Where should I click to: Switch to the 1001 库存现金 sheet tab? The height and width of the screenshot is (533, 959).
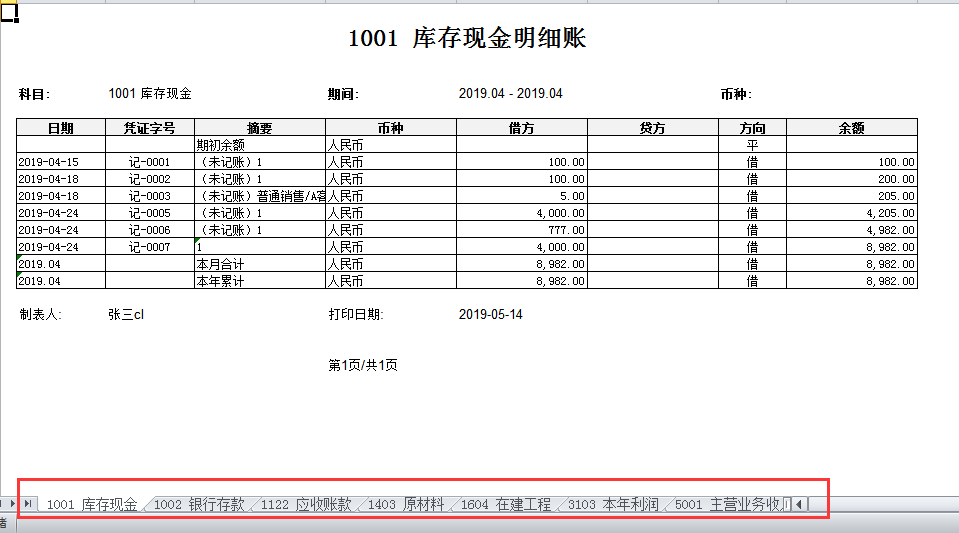point(92,504)
